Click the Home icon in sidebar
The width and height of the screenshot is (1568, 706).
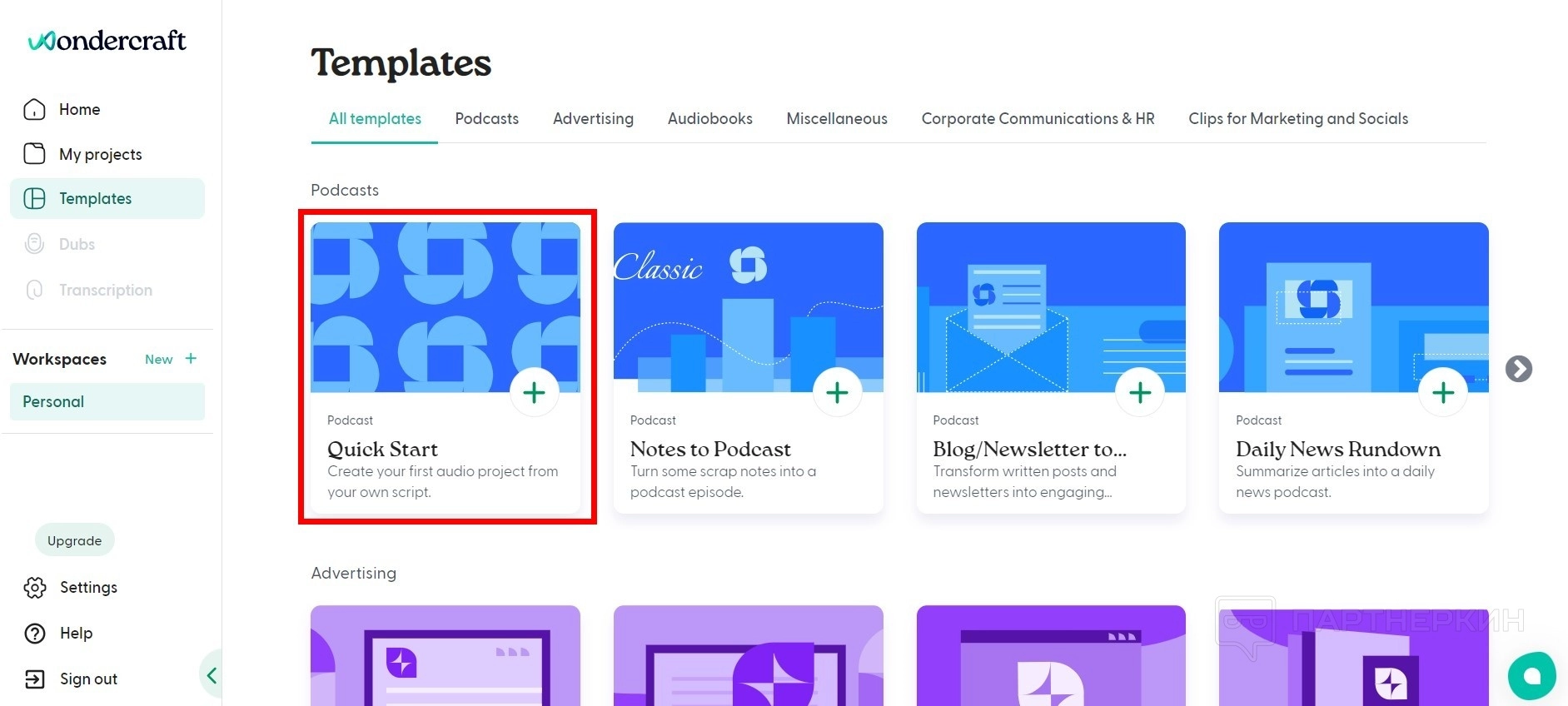coord(34,110)
